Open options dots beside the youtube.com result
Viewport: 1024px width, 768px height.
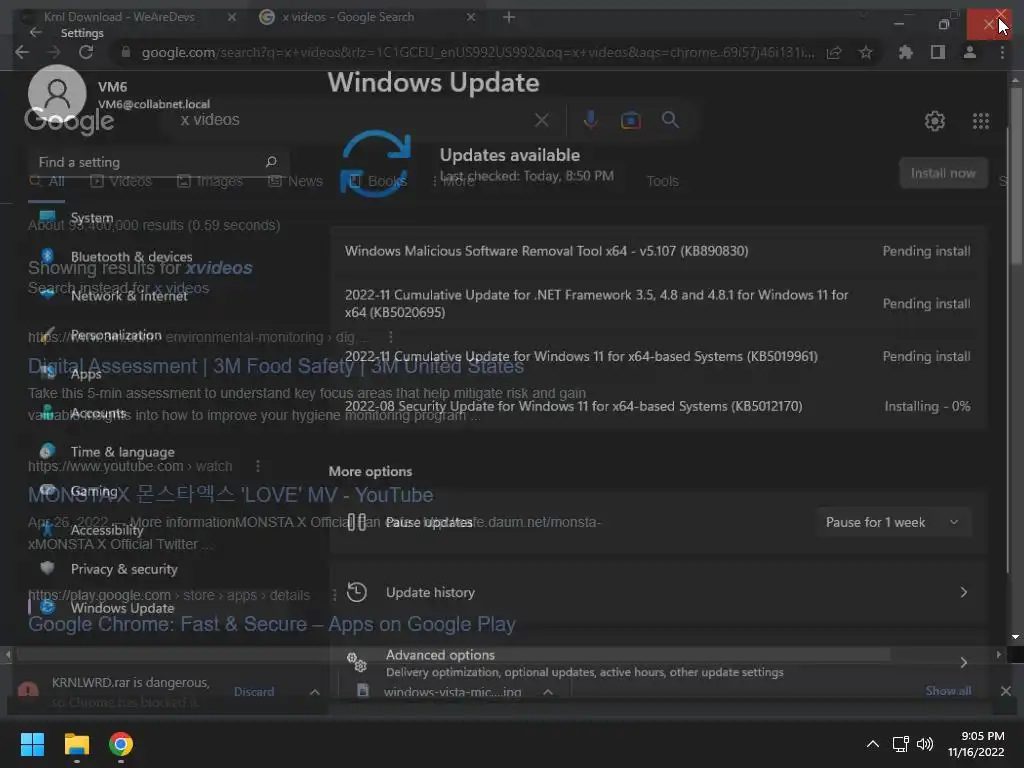(x=258, y=466)
